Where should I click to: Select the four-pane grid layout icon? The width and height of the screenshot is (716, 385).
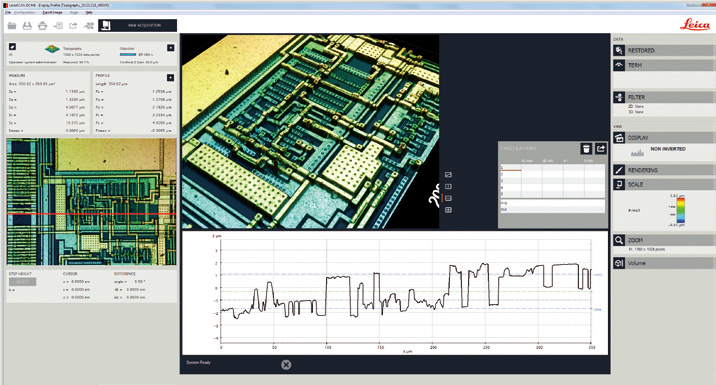tap(448, 210)
